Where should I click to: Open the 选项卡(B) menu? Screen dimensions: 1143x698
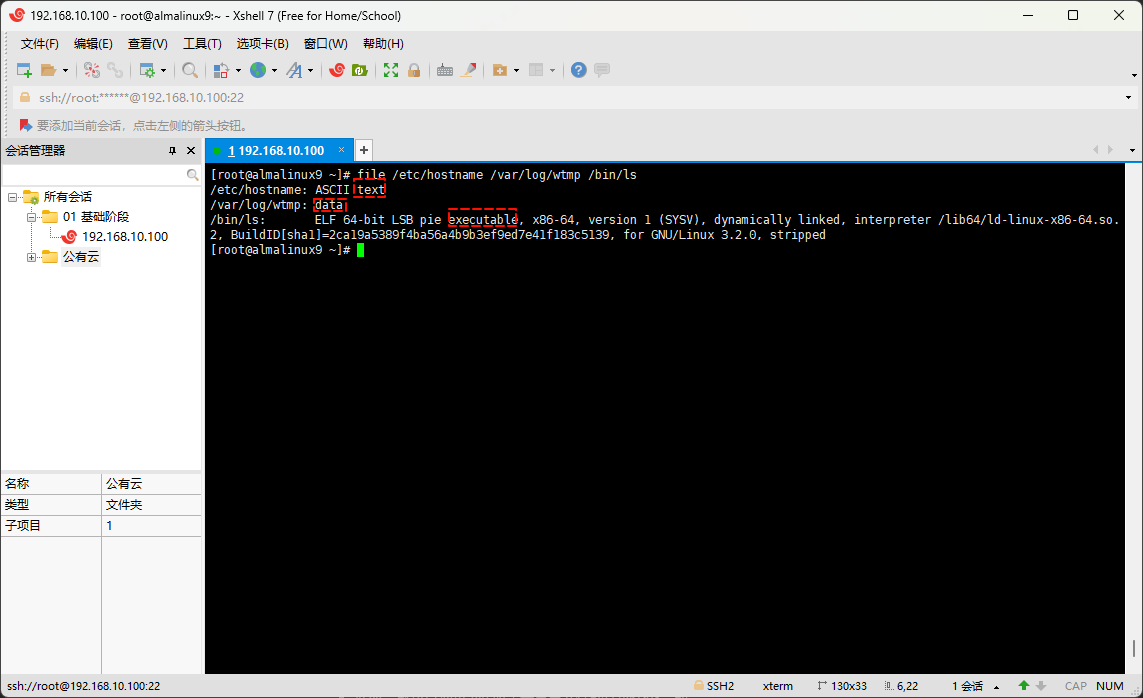pyautogui.click(x=262, y=44)
